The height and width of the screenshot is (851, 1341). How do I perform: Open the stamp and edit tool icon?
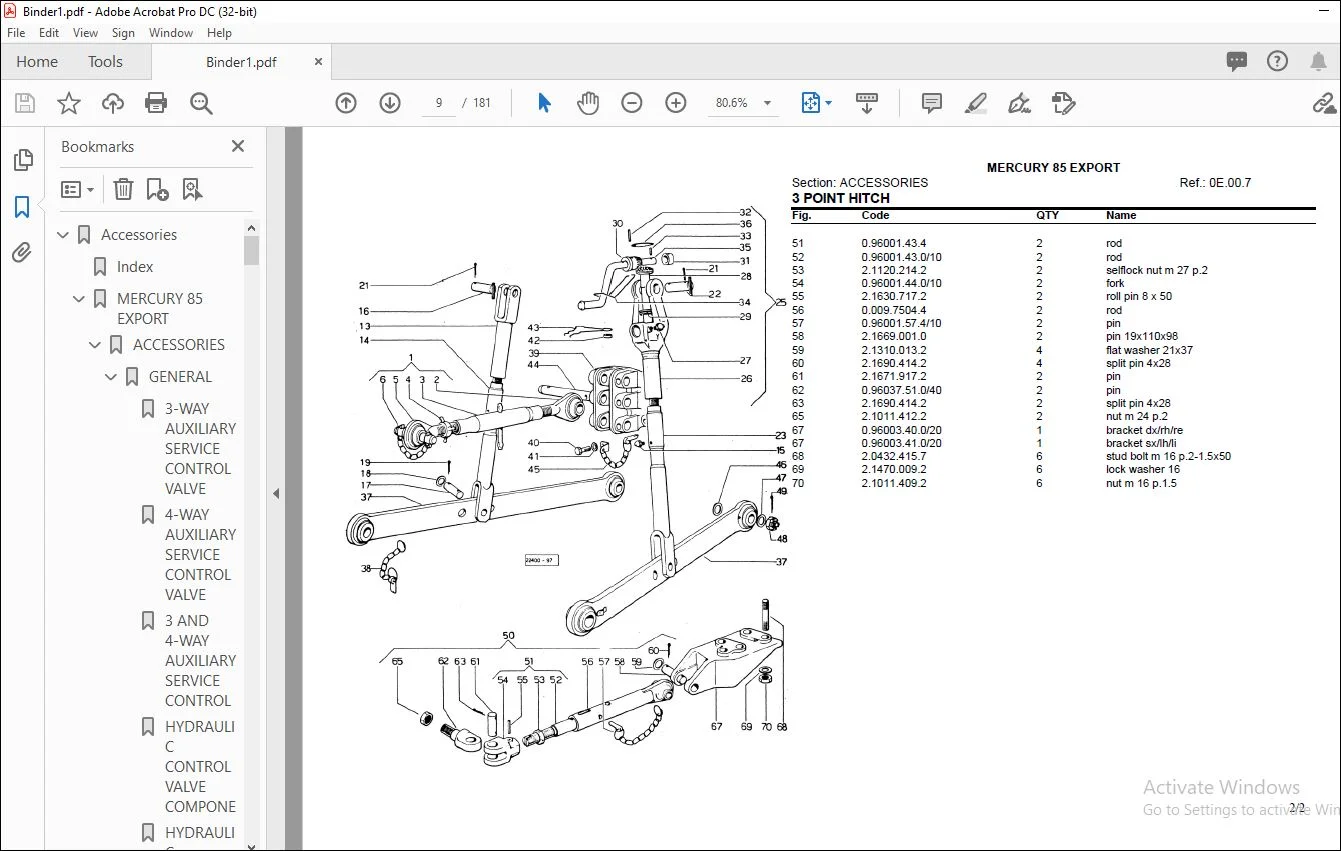1063,103
